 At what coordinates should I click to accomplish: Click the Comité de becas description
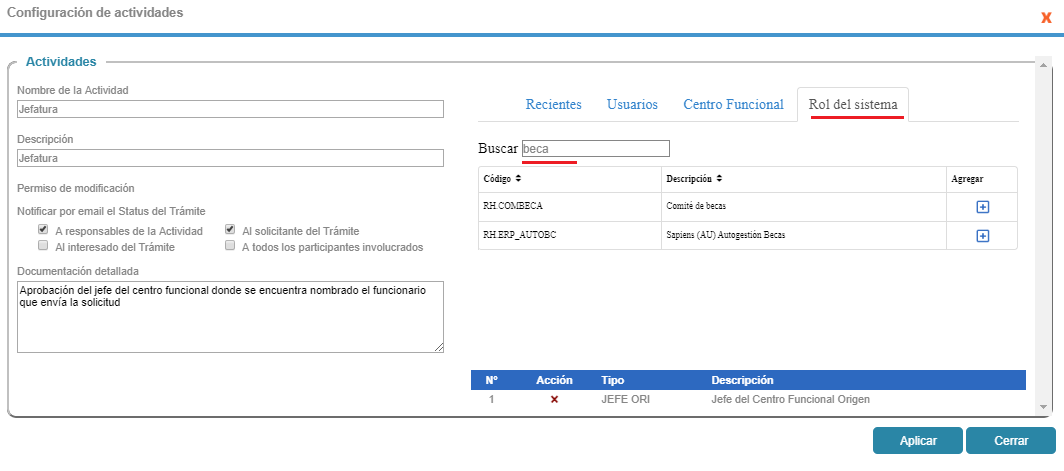coord(696,207)
